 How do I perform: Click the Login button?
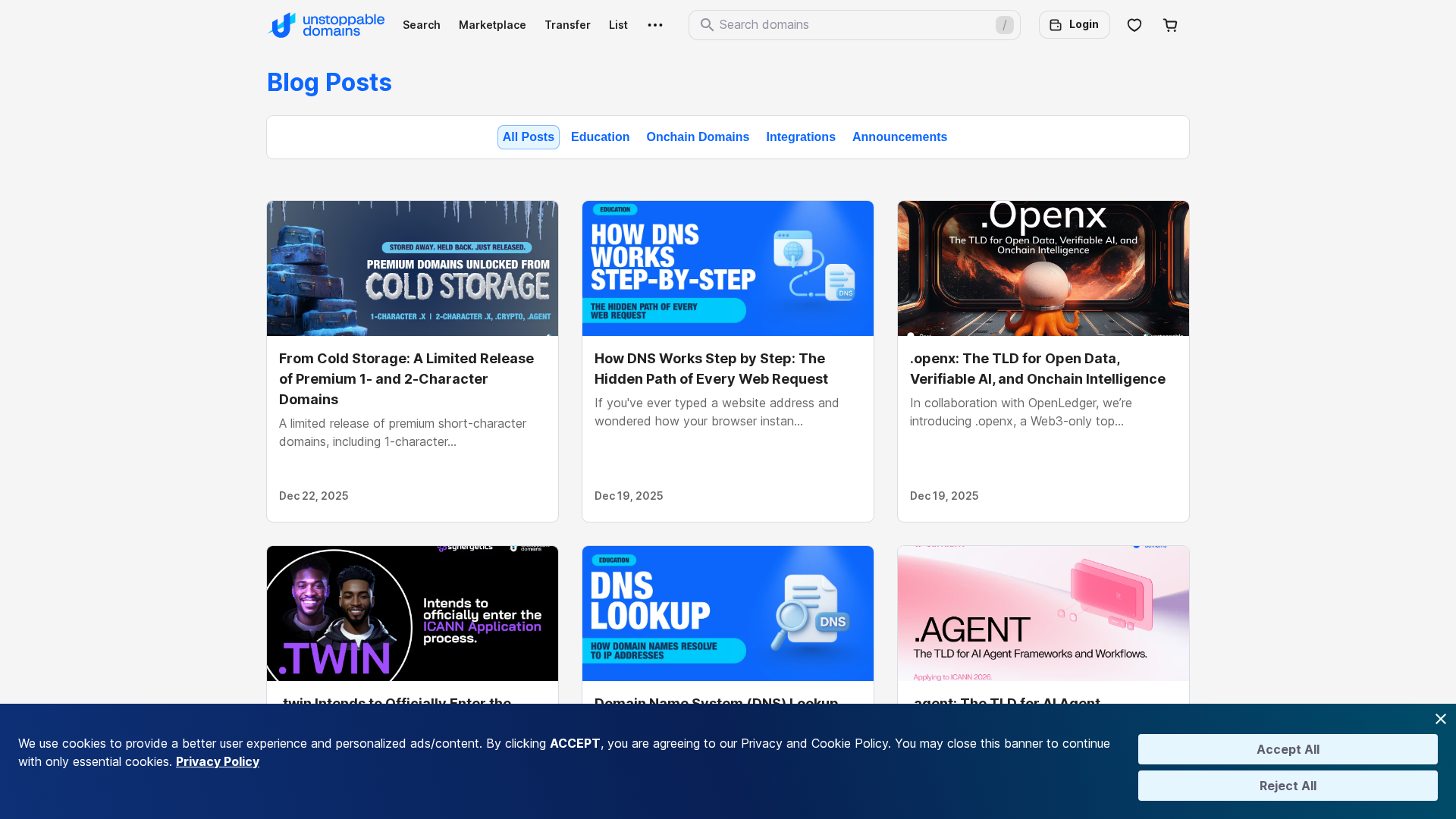point(1074,25)
